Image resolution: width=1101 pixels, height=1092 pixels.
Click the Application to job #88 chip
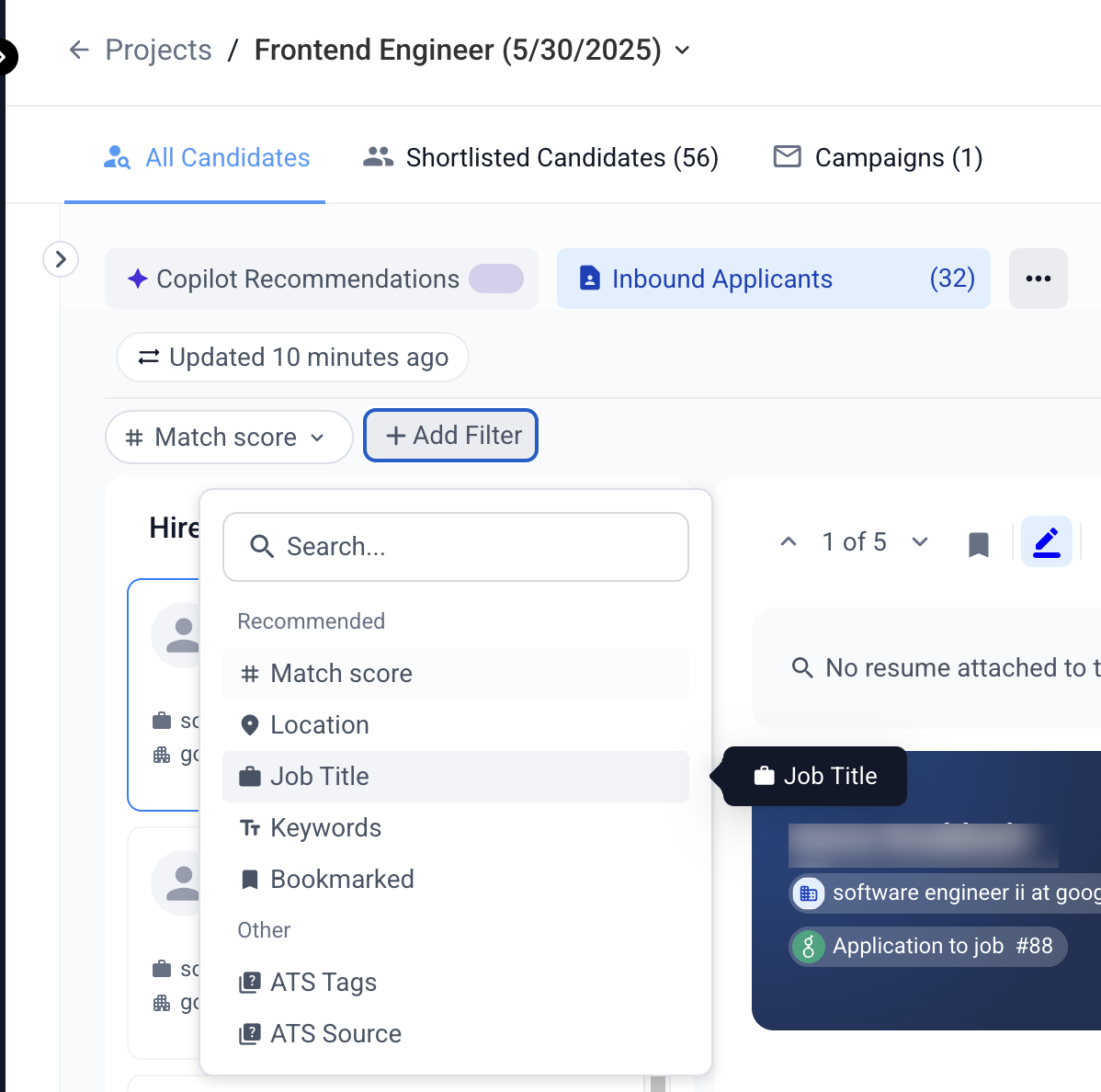928,947
